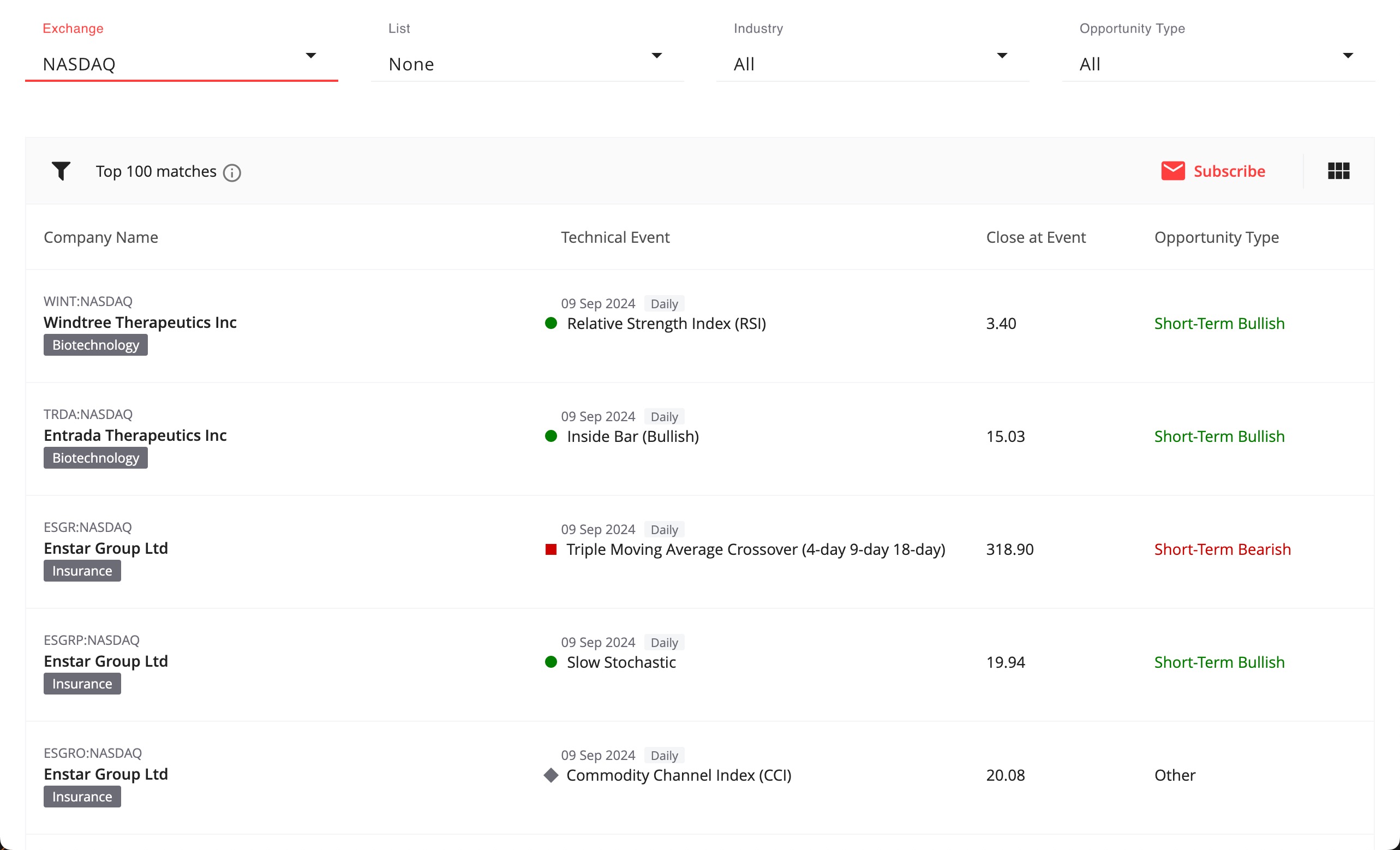Screen dimensions: 1400x850
Task: Switch to grid view icon
Action: (x=1338, y=171)
